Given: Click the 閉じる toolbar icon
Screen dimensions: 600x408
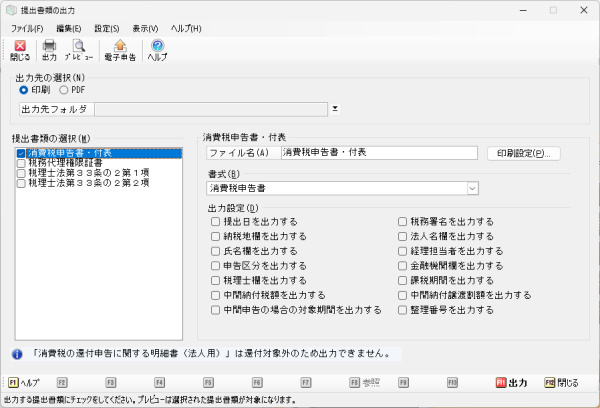Looking at the screenshot, I should point(20,50).
